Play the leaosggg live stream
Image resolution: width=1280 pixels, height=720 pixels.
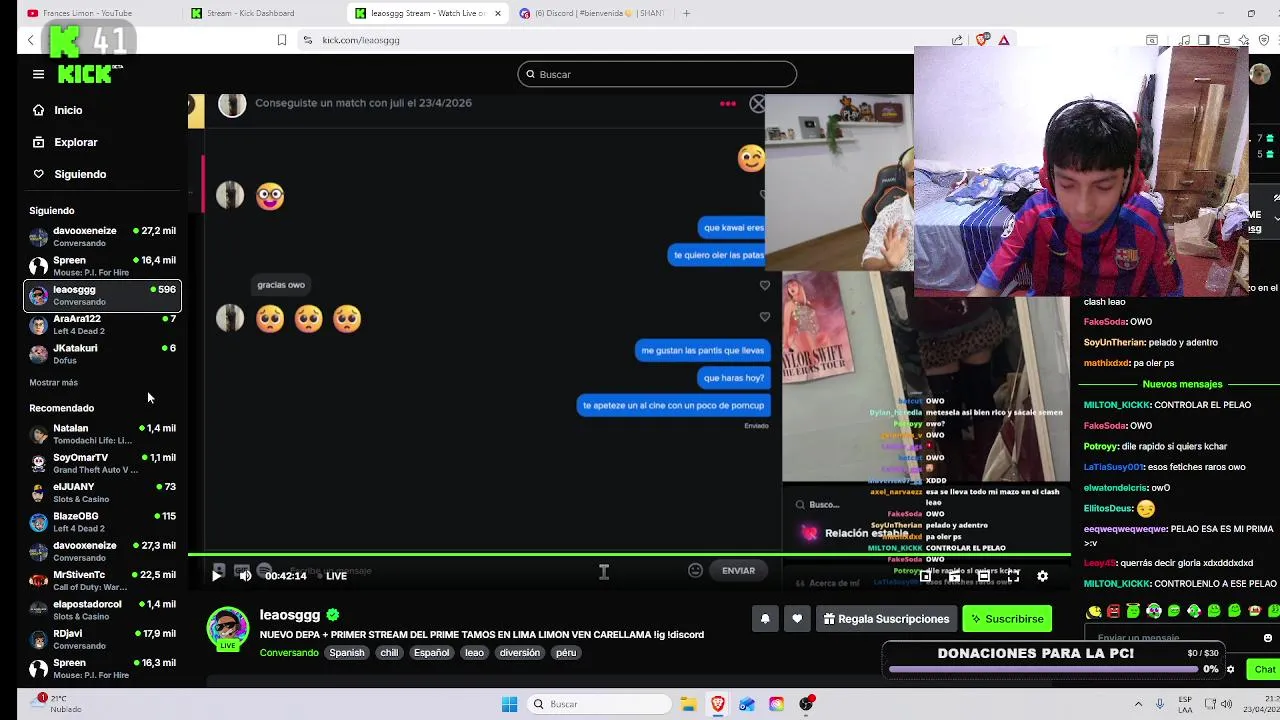tap(217, 575)
